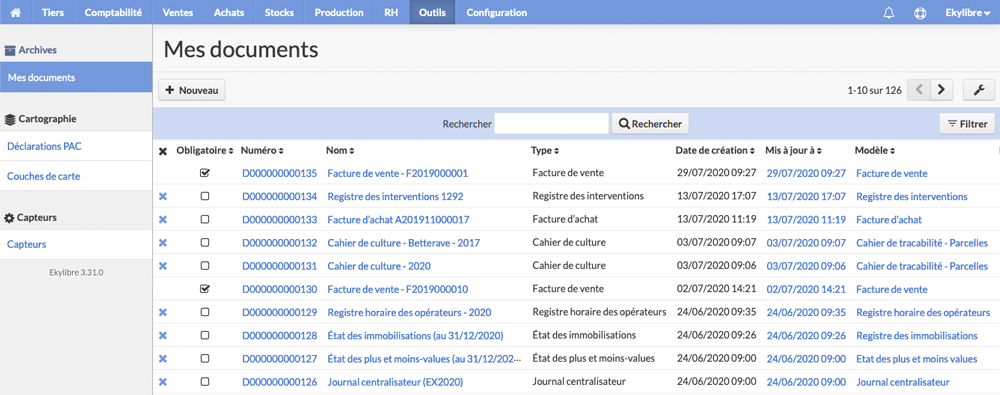Click the Rechercher search button
This screenshot has height=395, width=1000.
click(651, 124)
